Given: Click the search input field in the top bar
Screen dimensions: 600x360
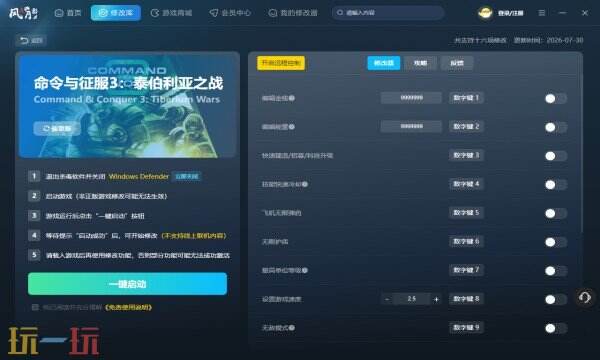Looking at the screenshot, I should [x=388, y=13].
